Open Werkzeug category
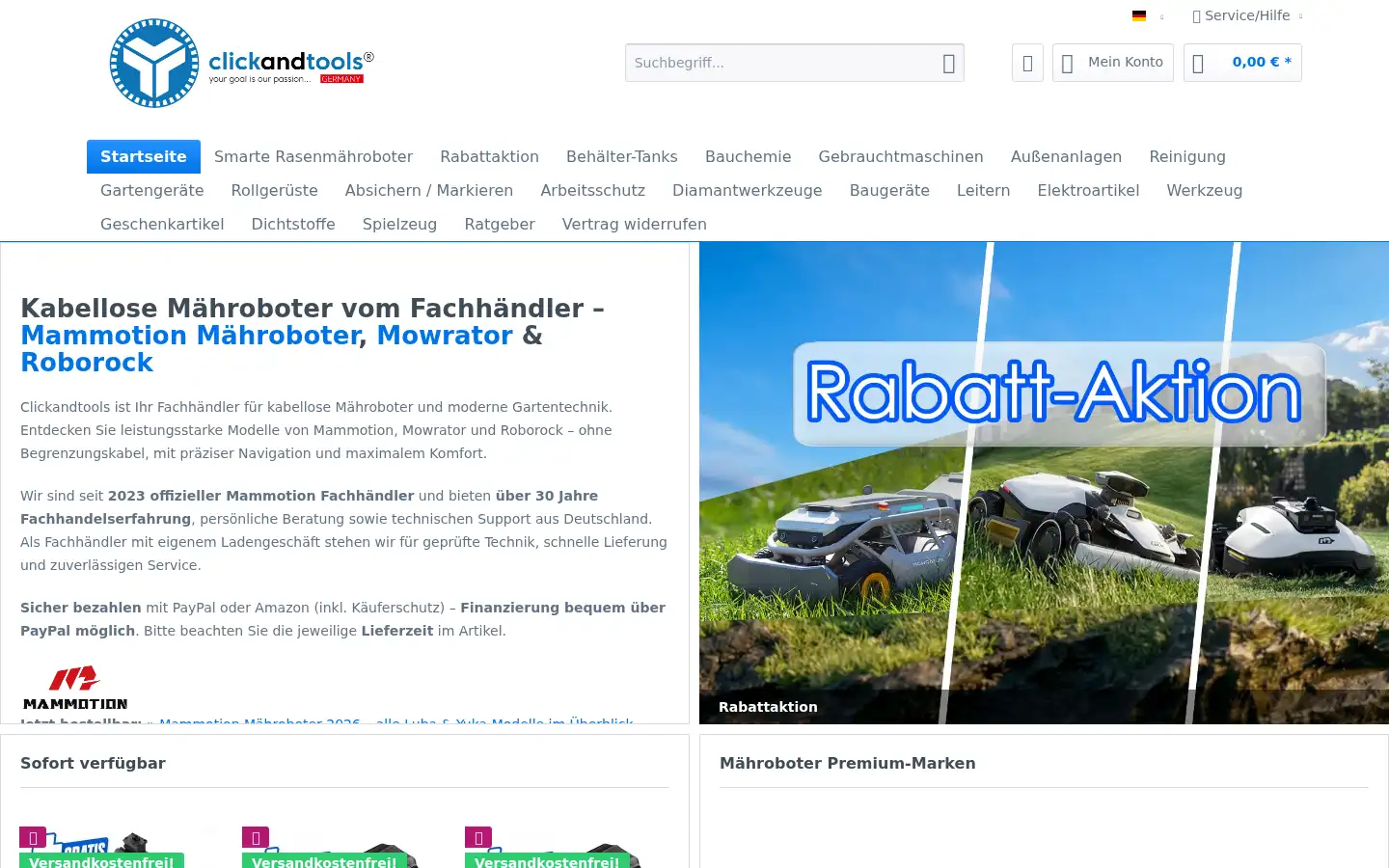The height and width of the screenshot is (868, 1389). pyautogui.click(x=1205, y=190)
